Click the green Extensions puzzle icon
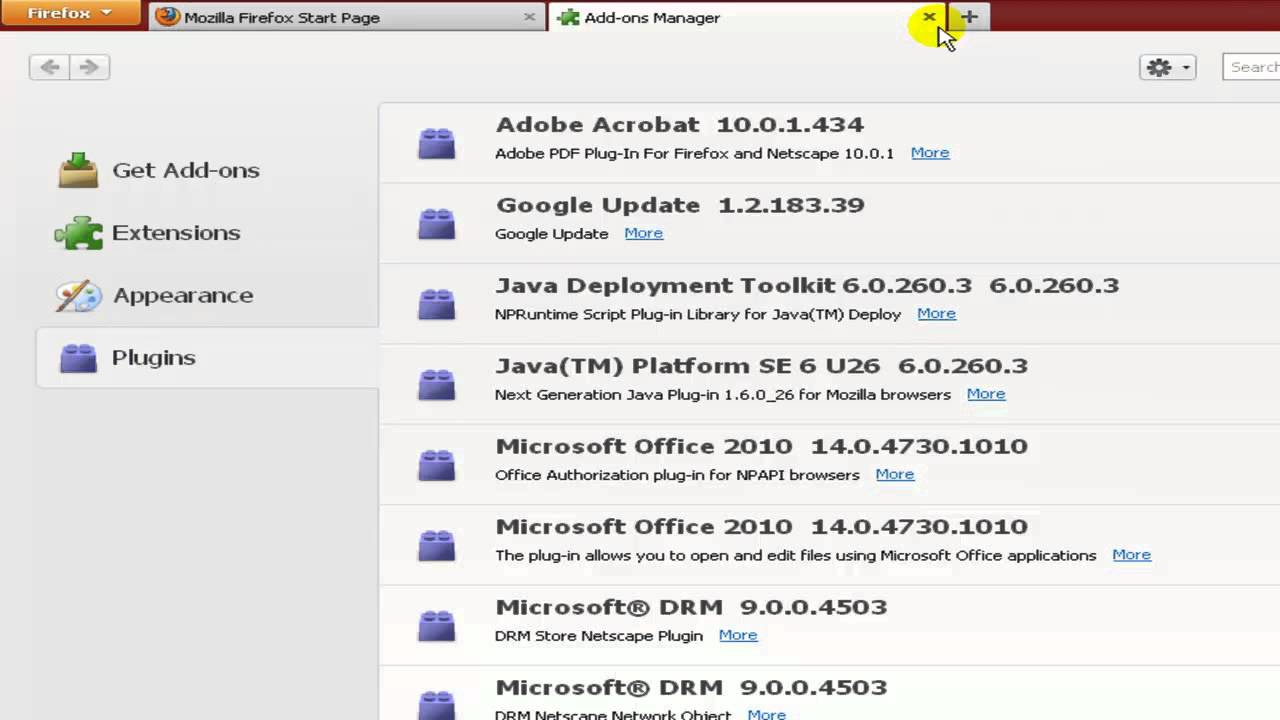 [x=78, y=233]
